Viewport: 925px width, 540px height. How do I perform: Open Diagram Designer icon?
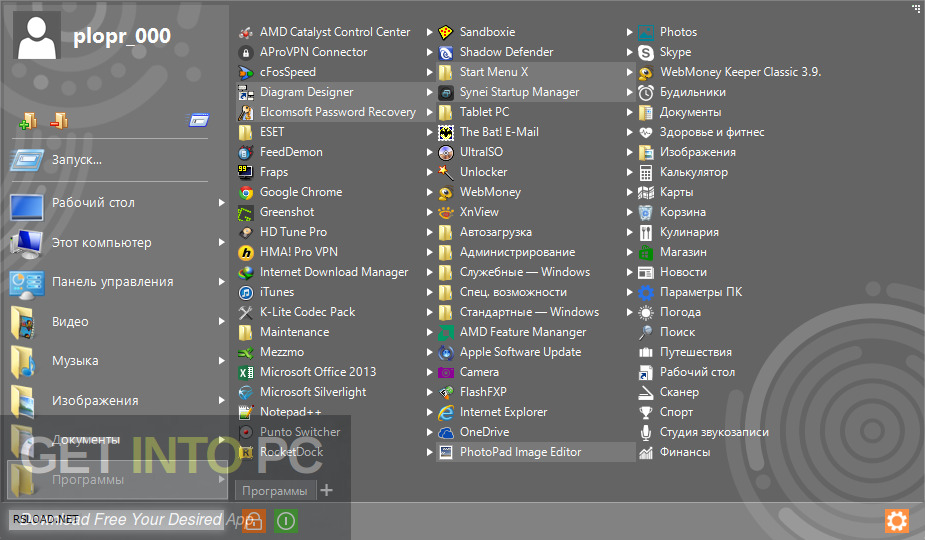click(x=245, y=93)
